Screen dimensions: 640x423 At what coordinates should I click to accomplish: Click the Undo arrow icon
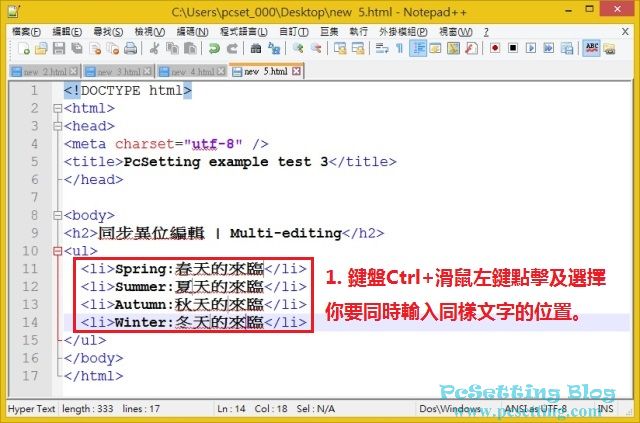point(210,48)
